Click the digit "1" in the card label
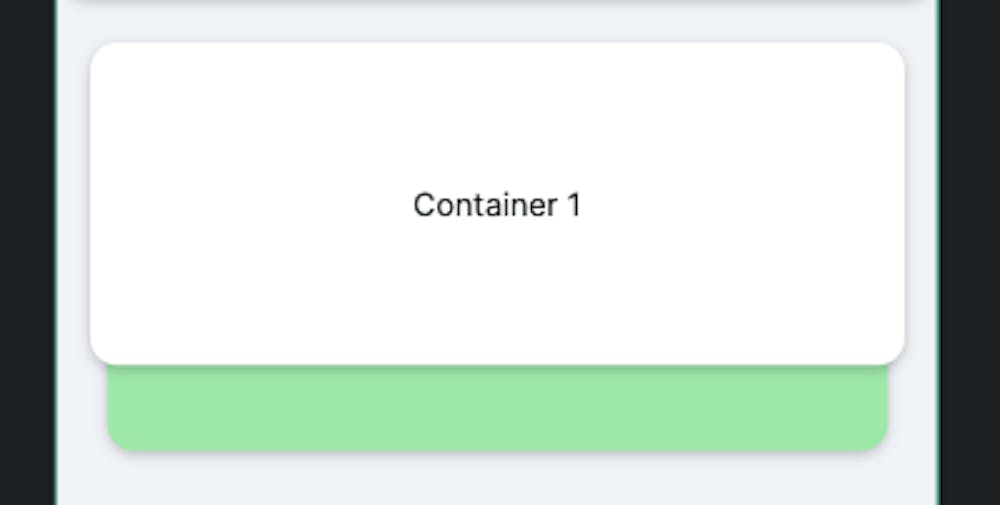The width and height of the screenshot is (1000, 505). [x=574, y=205]
